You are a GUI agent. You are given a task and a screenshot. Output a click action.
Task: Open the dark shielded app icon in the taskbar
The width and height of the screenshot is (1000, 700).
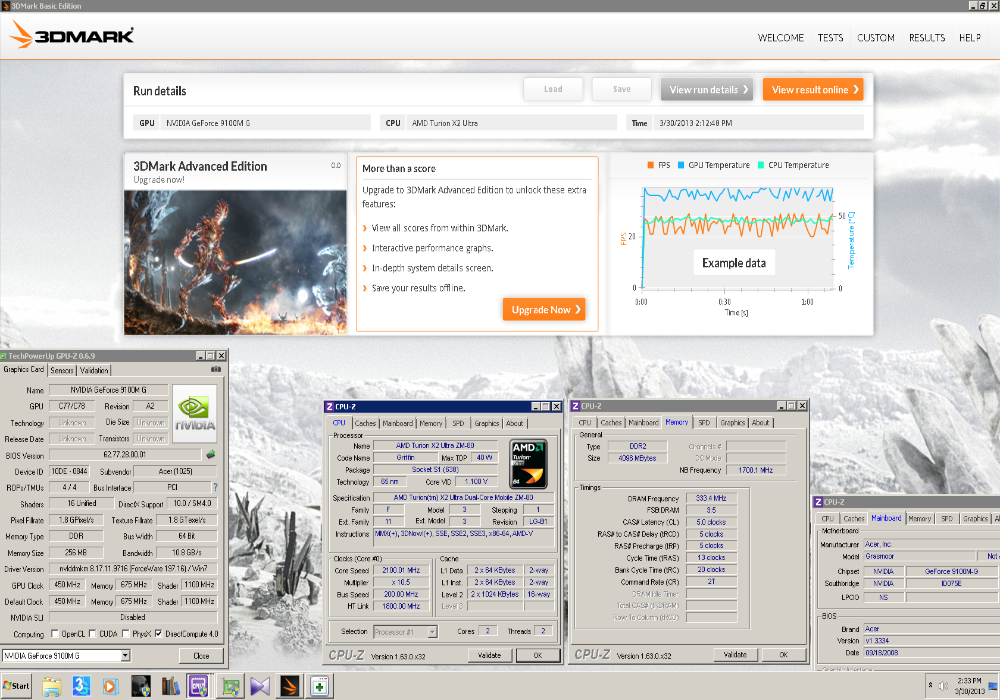(x=140, y=686)
